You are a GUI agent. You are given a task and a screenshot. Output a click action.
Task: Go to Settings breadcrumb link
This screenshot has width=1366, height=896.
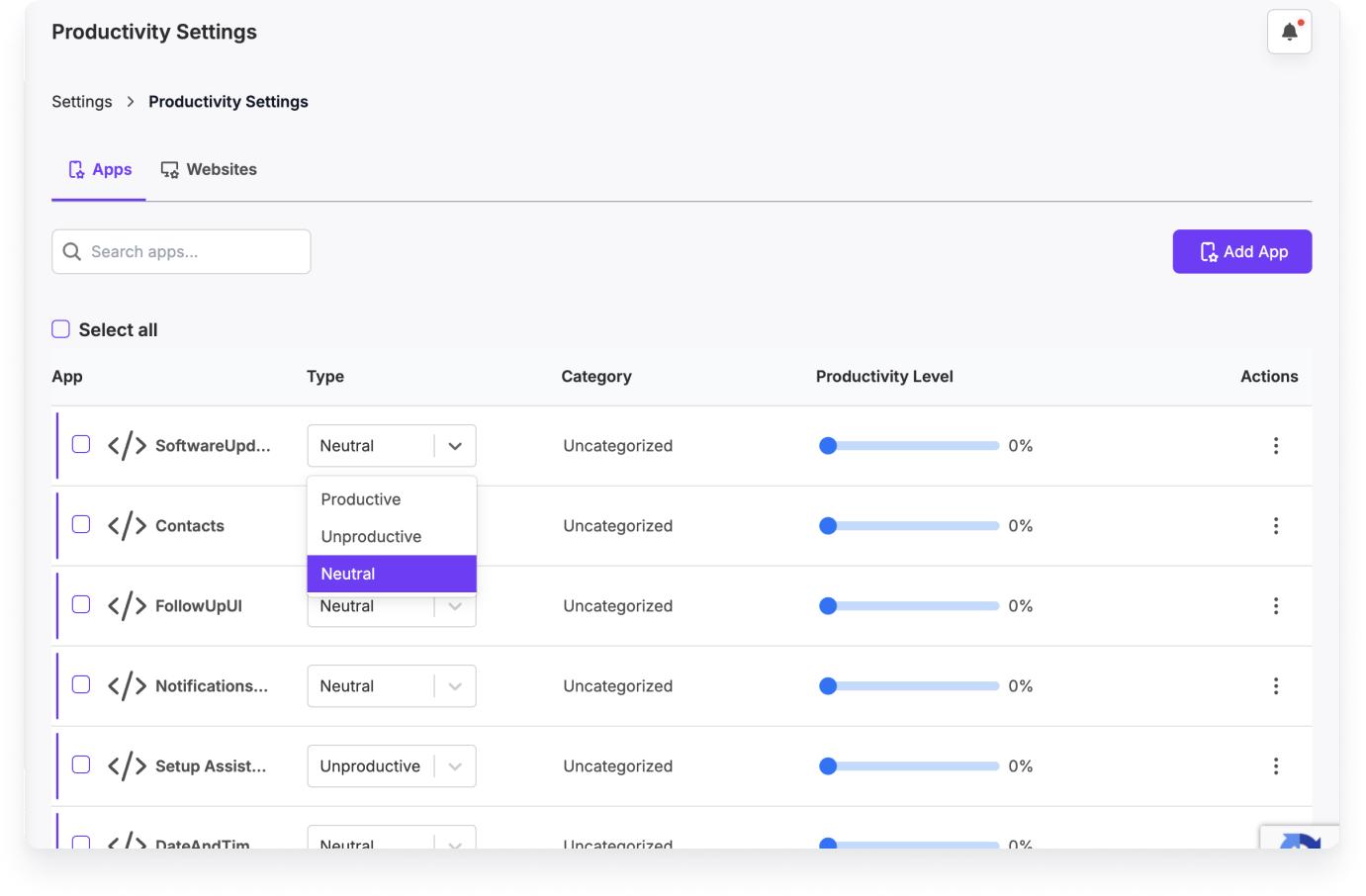[x=82, y=102]
